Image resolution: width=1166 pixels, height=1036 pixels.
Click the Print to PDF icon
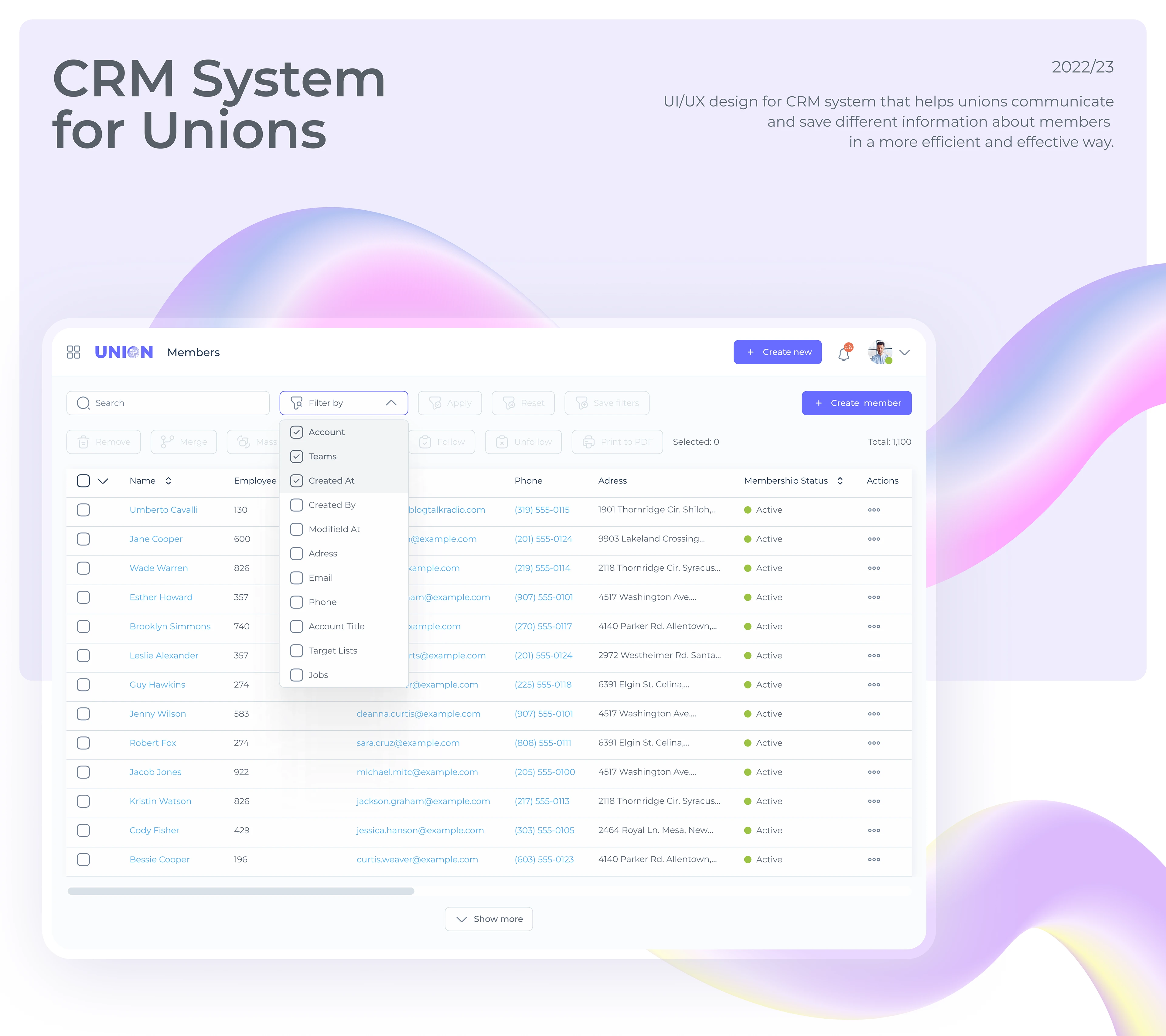588,442
